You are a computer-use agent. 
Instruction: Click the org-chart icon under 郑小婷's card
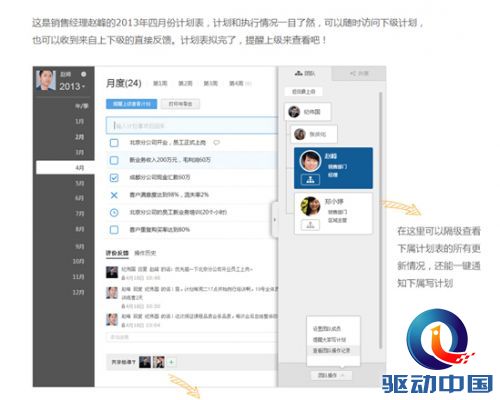click(310, 225)
